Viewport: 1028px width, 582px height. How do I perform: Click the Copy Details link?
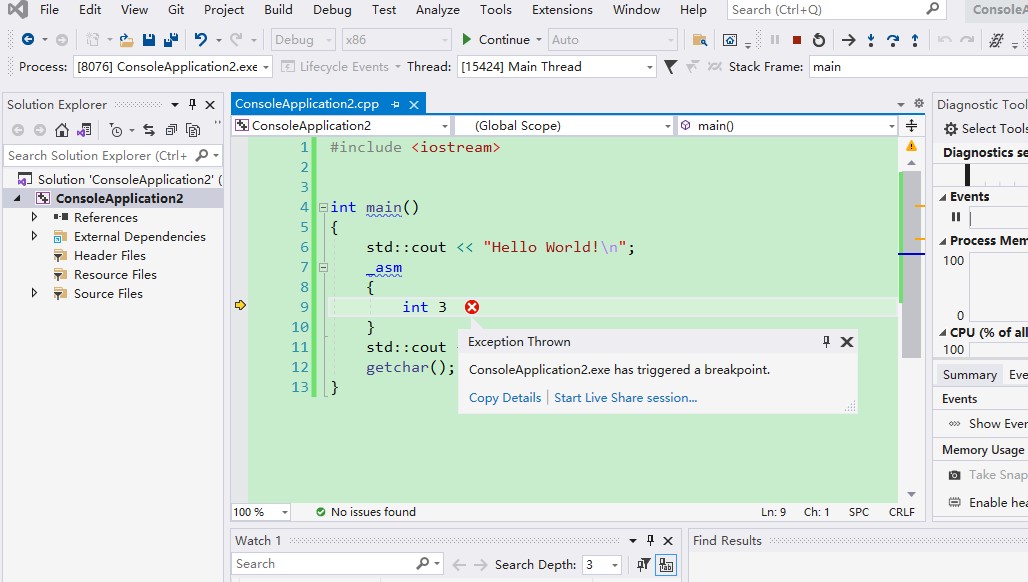pos(505,398)
